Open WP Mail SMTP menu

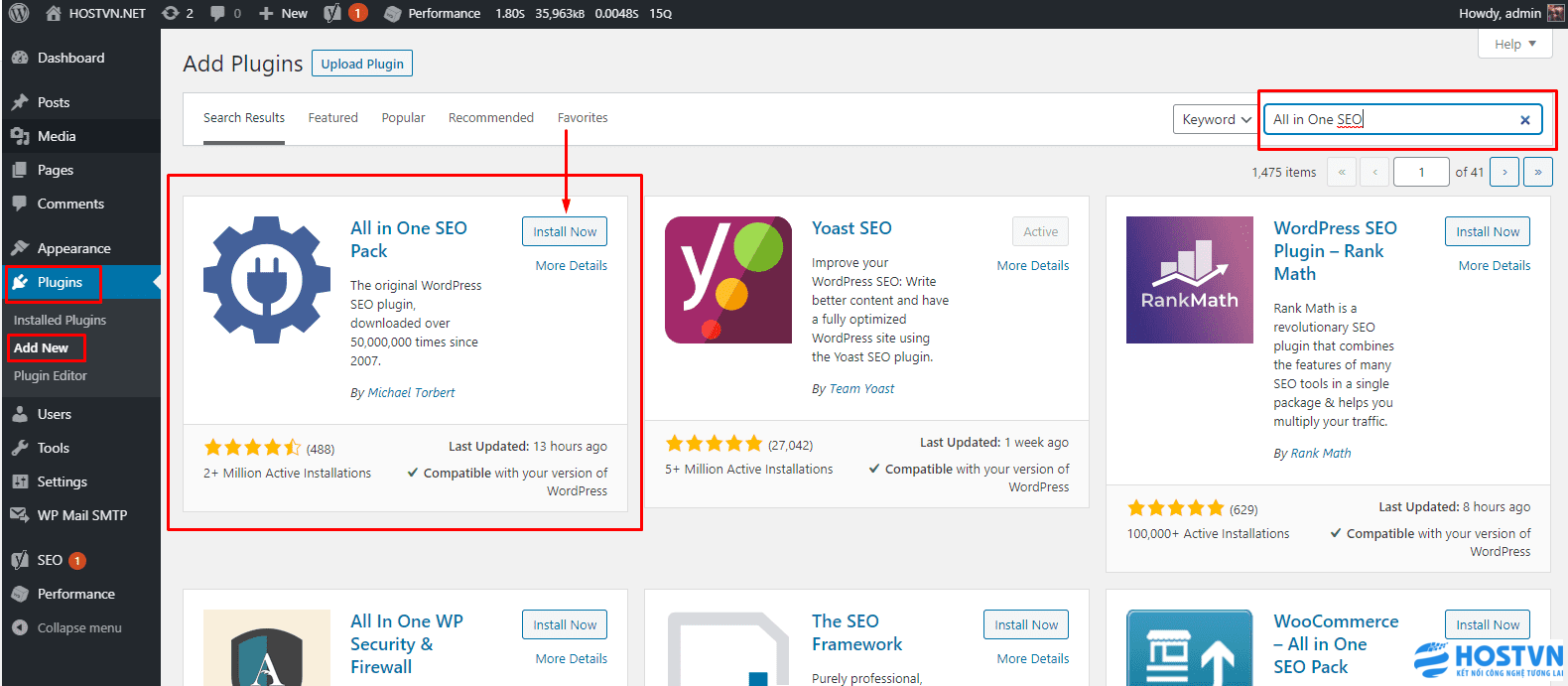click(82, 515)
